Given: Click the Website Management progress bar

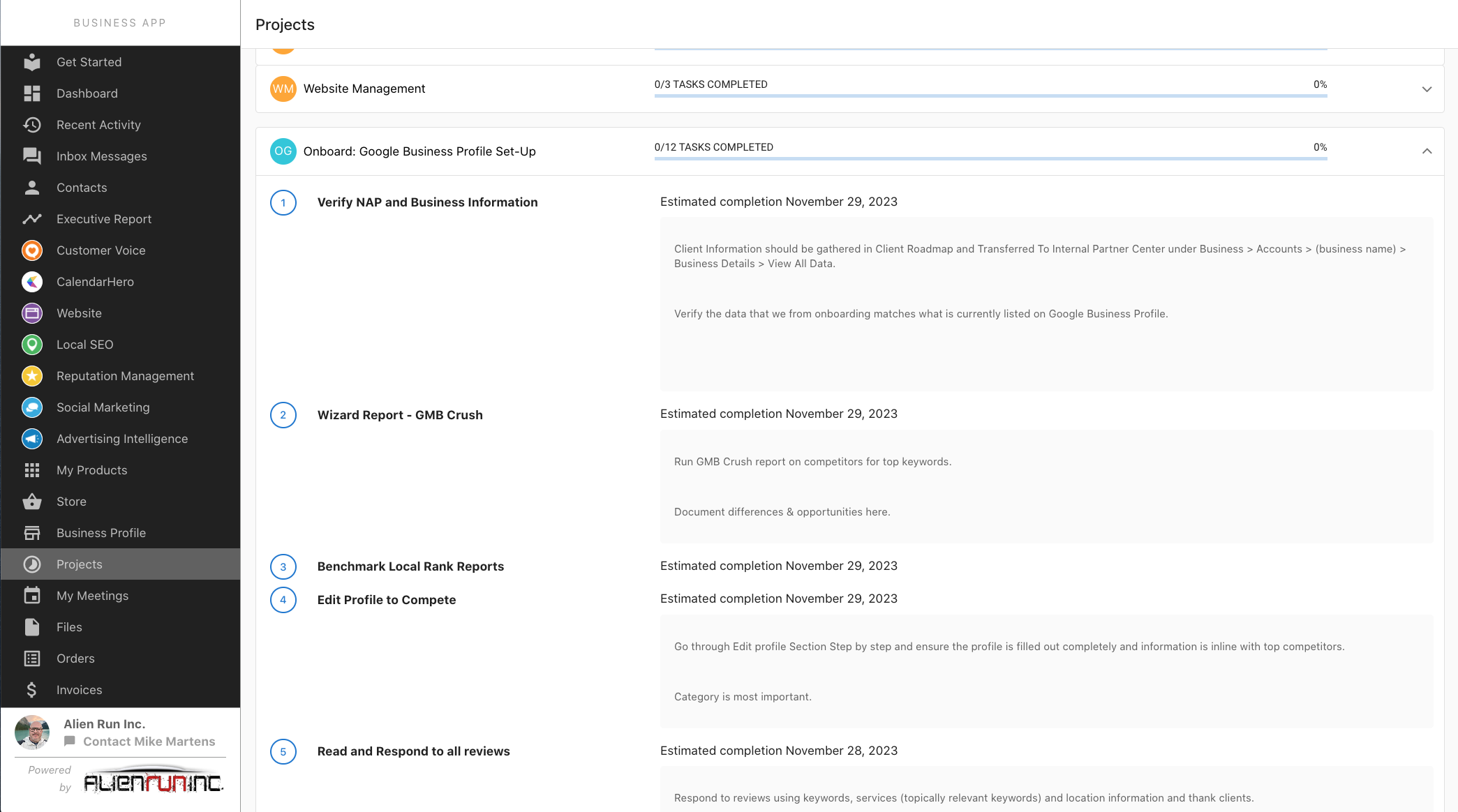Looking at the screenshot, I should pyautogui.click(x=990, y=96).
